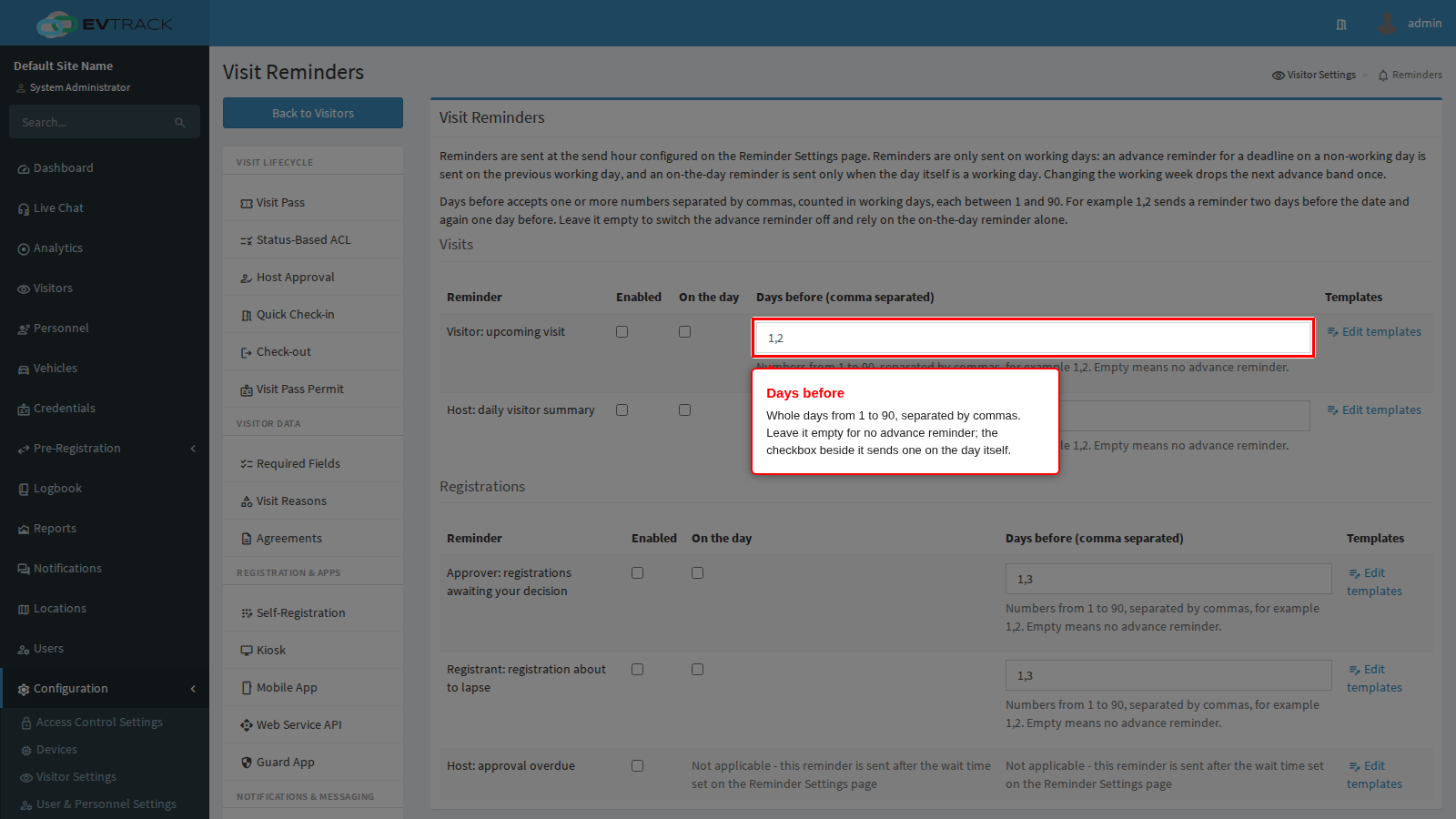Image resolution: width=1456 pixels, height=819 pixels.
Task: Click the Analytics icon in the sidebar
Action: pyautogui.click(x=24, y=249)
